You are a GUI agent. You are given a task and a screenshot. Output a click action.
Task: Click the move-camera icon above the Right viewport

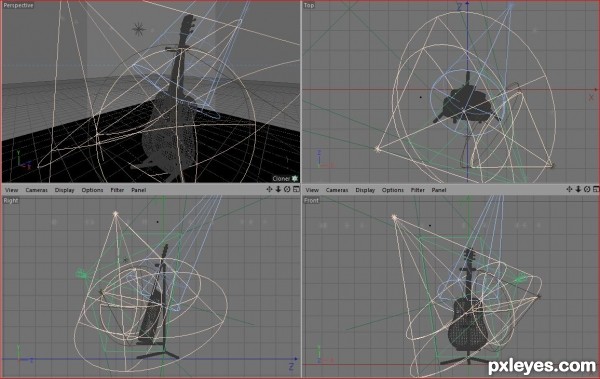click(269, 189)
